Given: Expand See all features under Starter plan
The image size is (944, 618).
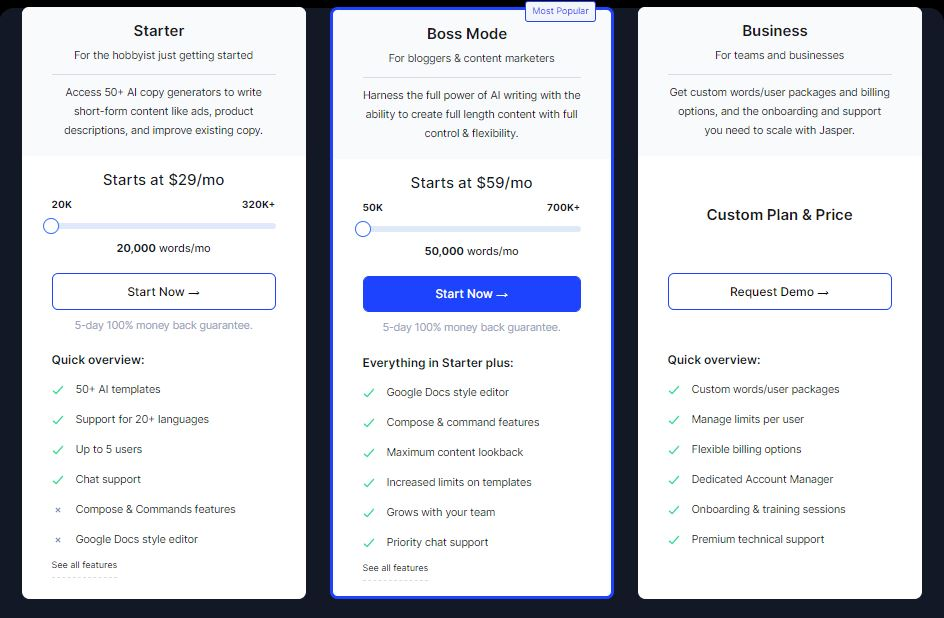Looking at the screenshot, I should pos(84,565).
